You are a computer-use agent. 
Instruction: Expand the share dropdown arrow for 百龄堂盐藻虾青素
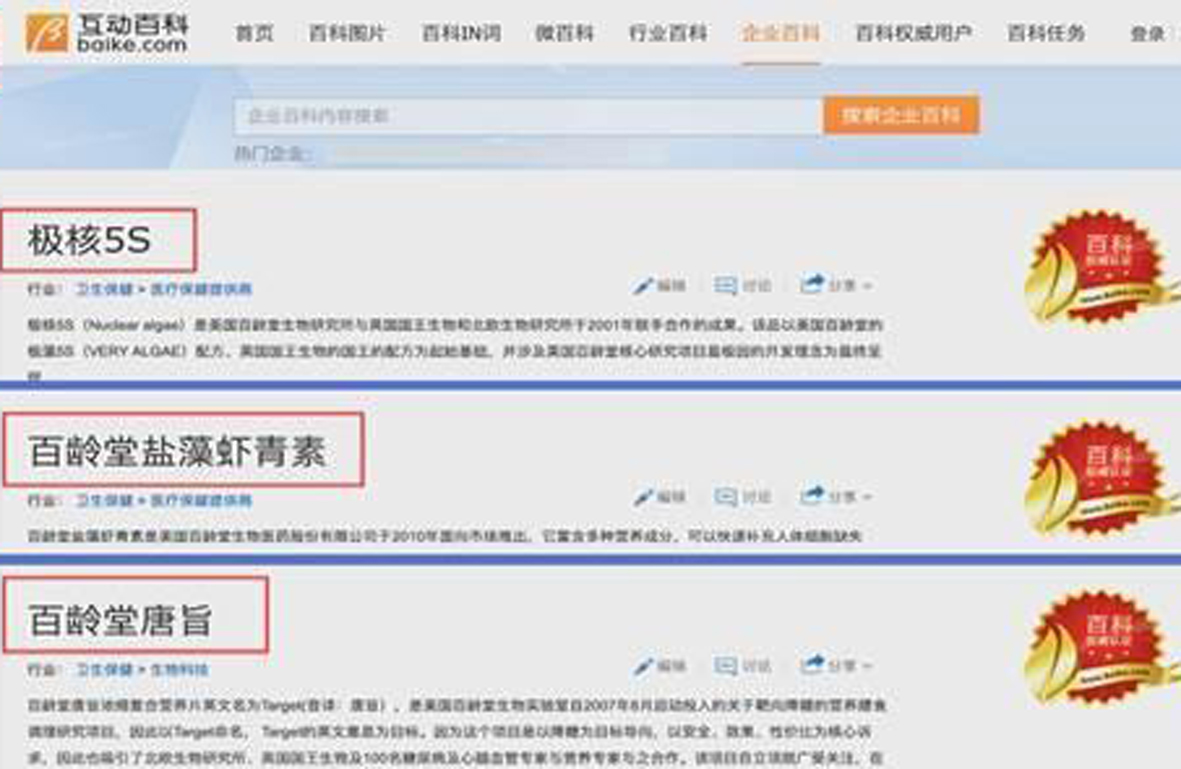tap(867, 498)
